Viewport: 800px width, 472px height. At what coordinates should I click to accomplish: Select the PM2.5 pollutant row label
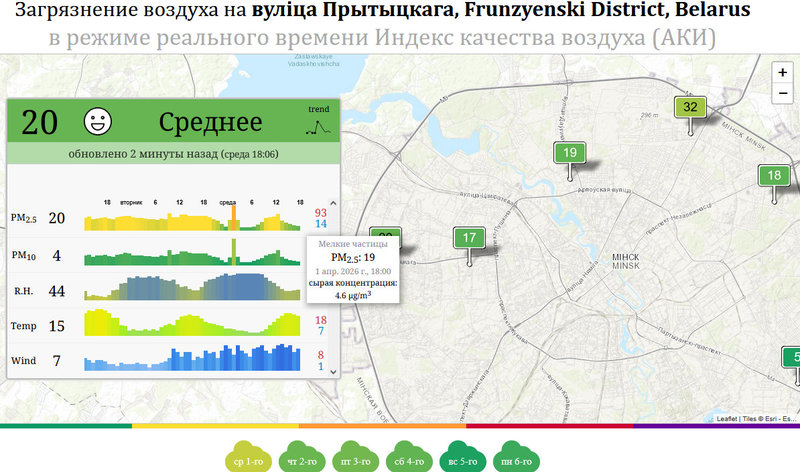coord(23,218)
